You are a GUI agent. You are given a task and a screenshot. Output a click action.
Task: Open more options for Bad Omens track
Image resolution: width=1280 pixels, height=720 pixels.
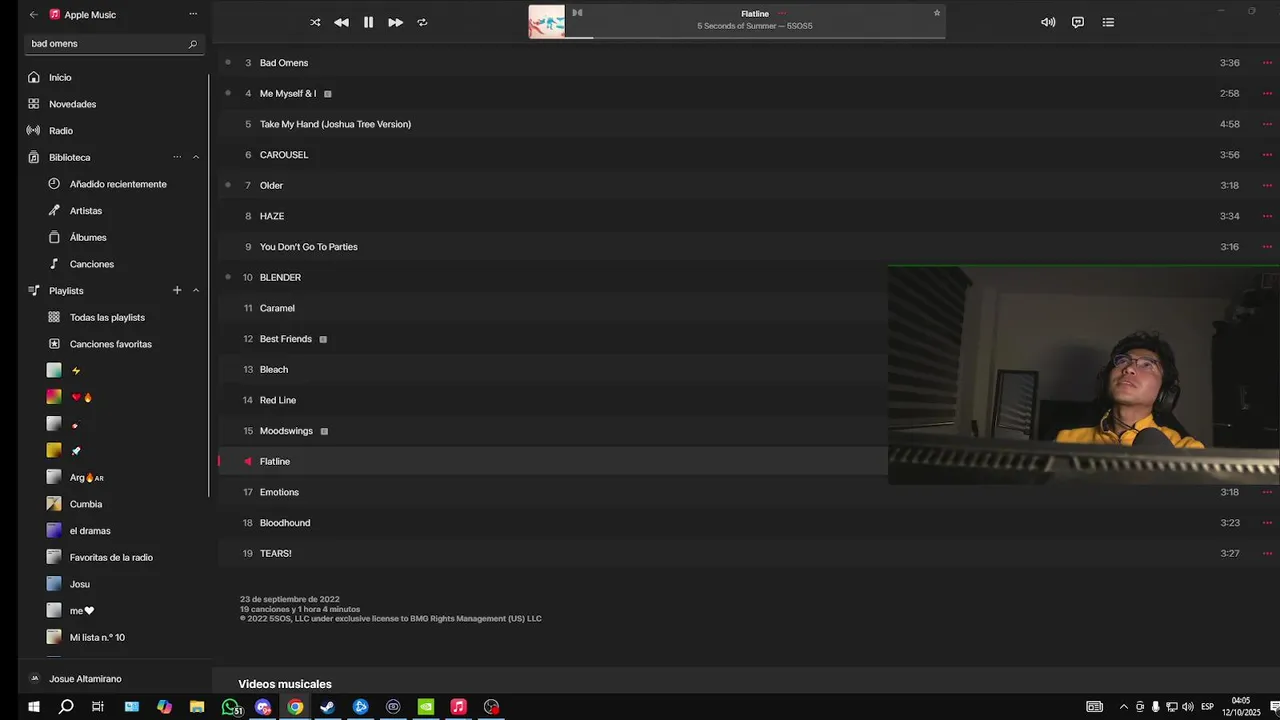point(1267,63)
